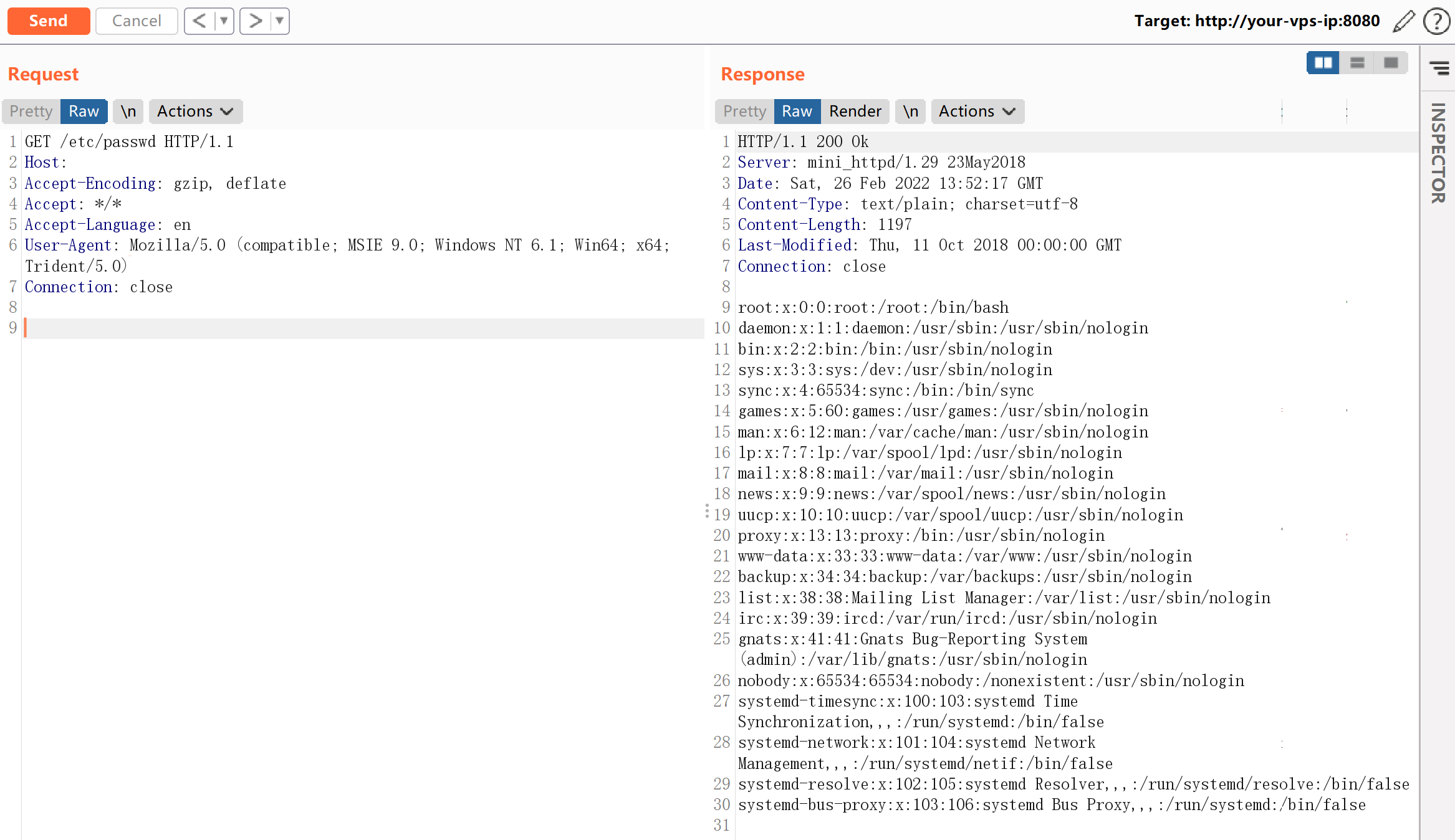The height and width of the screenshot is (840, 1455).
Task: Switch Response view to Render tab
Action: coord(855,111)
